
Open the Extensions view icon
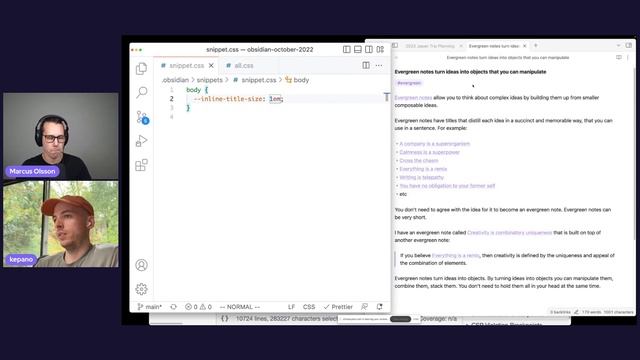[141, 165]
